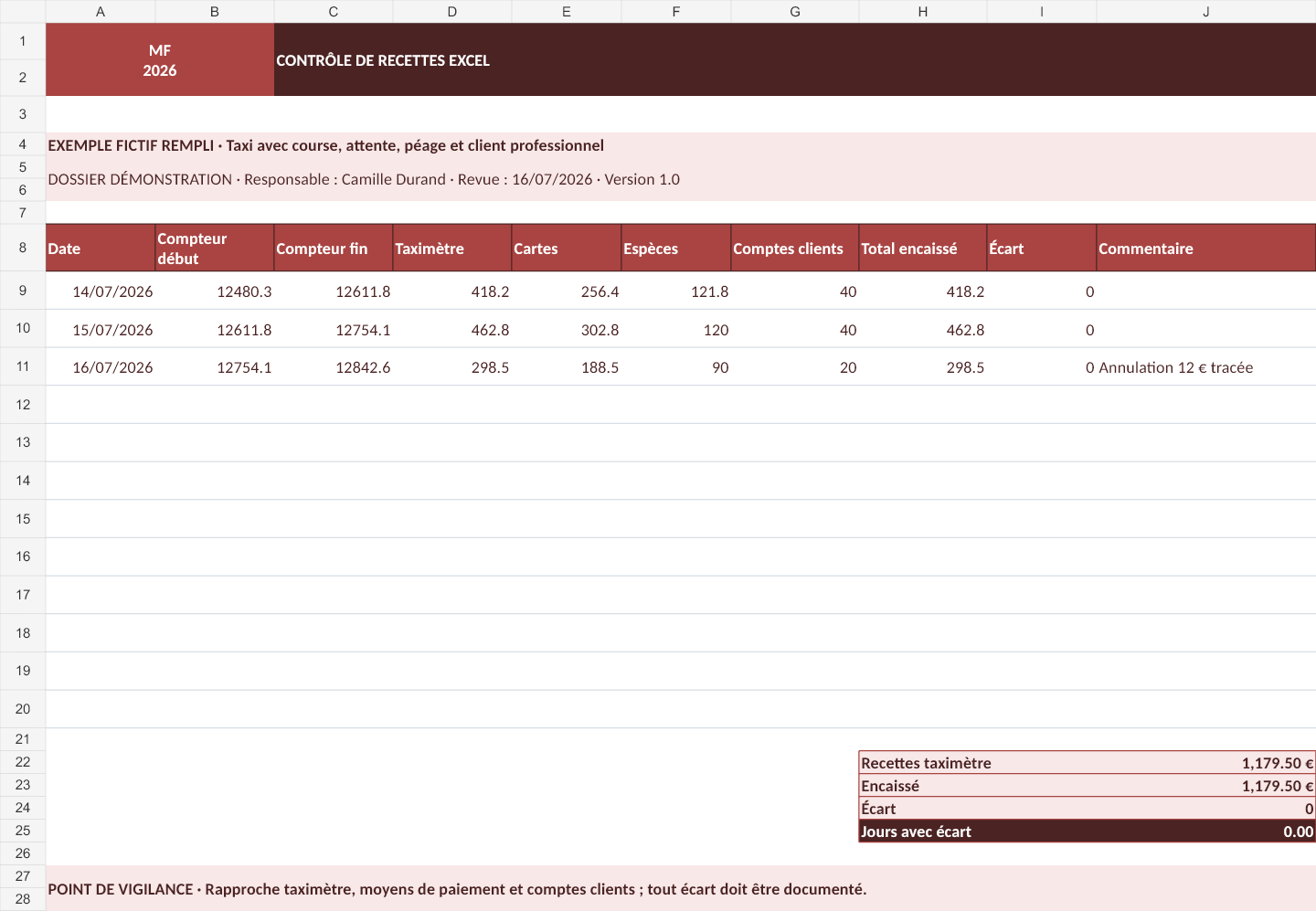
Task: Select the Espèces header cell
Action: pyautogui.click(x=676, y=248)
